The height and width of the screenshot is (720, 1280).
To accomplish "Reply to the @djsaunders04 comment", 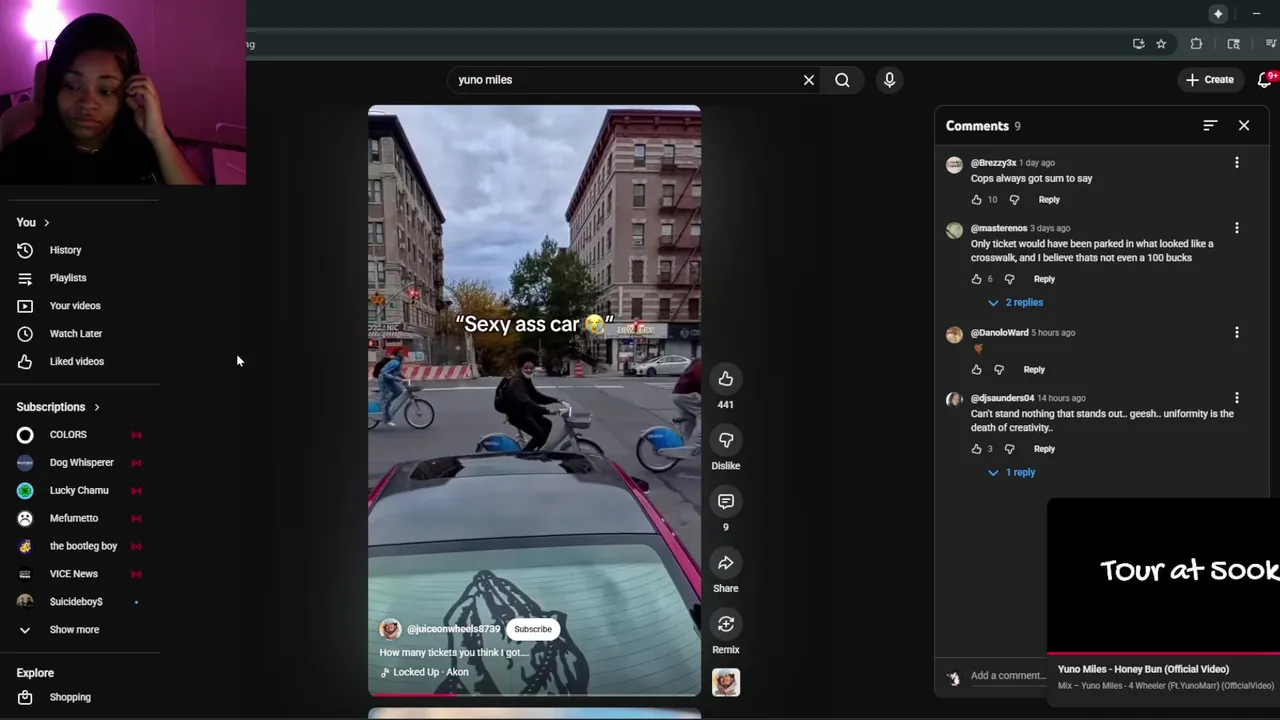I will [x=1044, y=449].
